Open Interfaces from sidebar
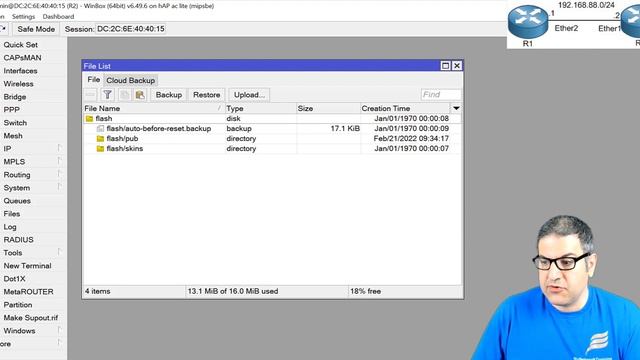 [20, 71]
